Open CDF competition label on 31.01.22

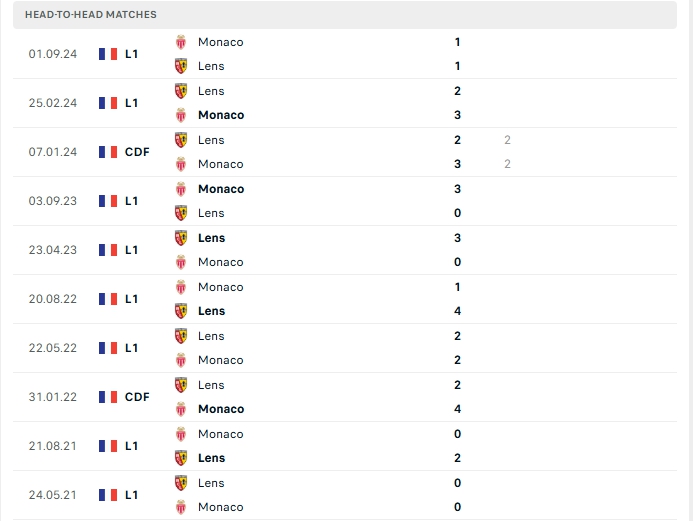tap(137, 397)
